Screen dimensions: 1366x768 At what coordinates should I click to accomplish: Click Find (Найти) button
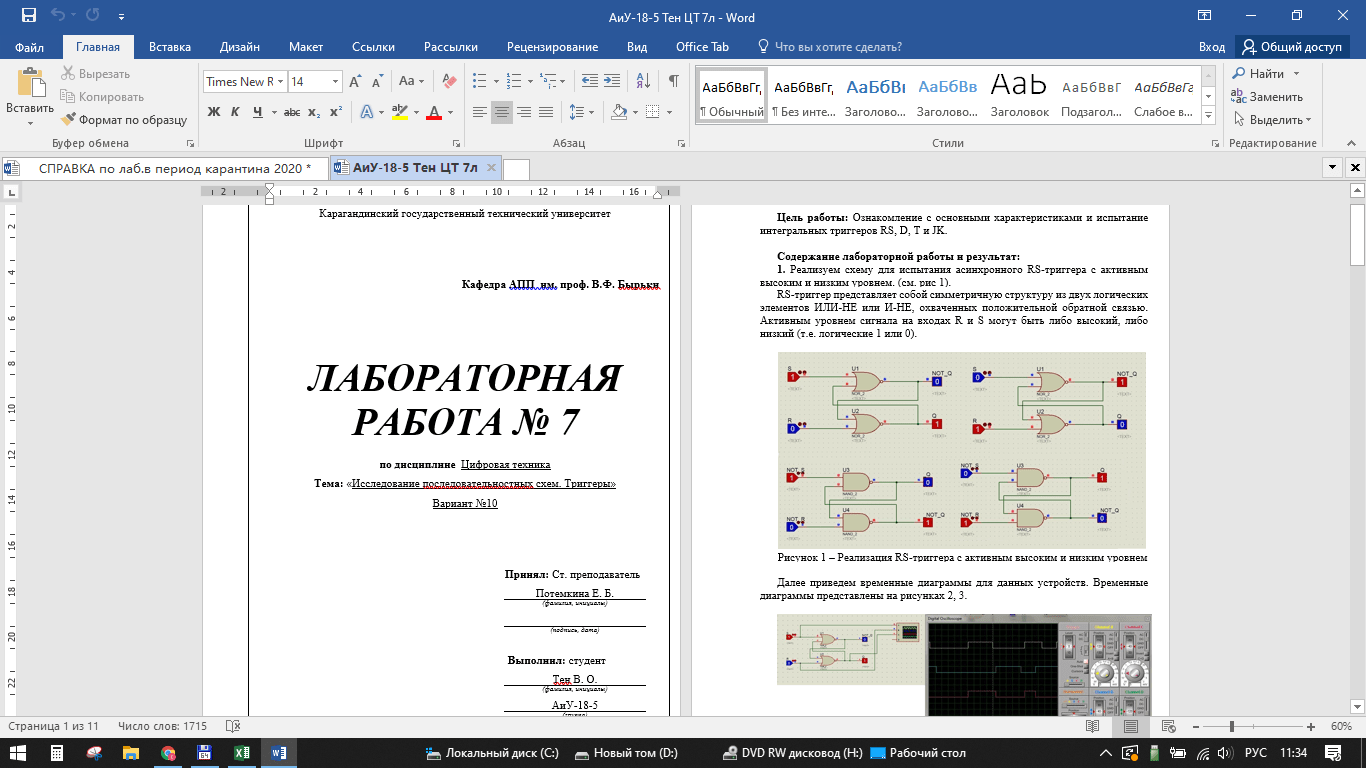(x=1258, y=74)
